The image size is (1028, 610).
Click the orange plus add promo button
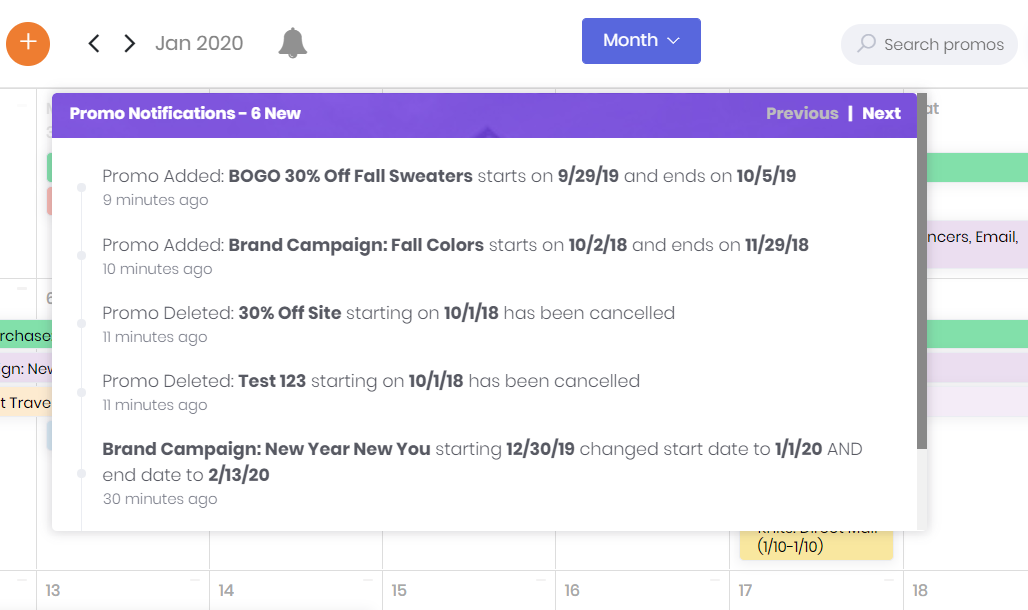(28, 43)
